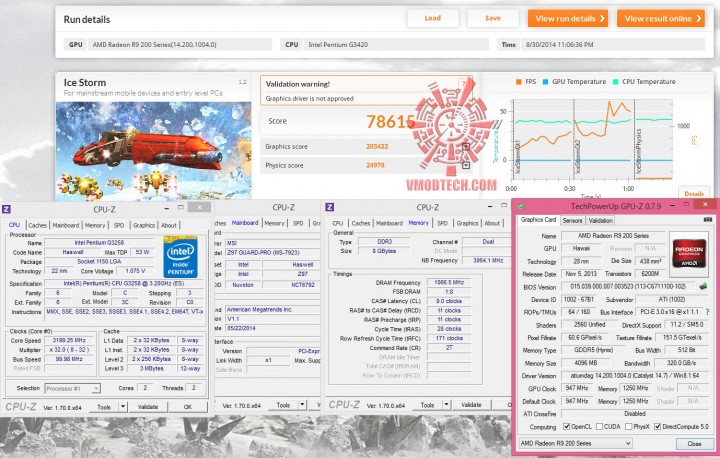
Task: Open the Caches tab in CPU-Z CPU window
Action: point(37,225)
